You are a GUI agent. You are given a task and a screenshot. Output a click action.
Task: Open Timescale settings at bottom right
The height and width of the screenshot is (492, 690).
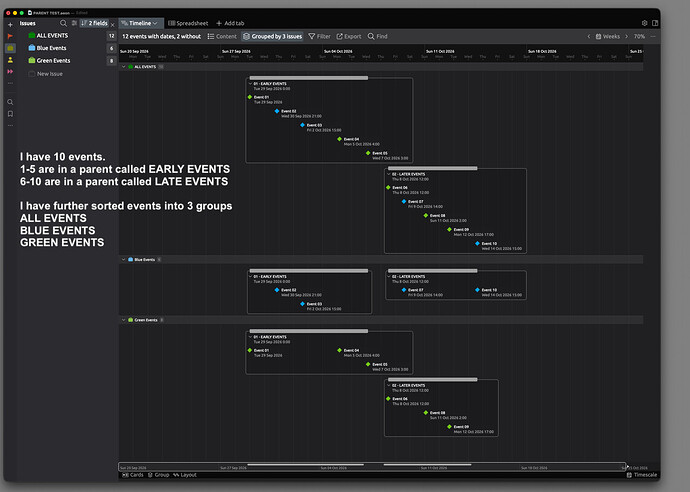pyautogui.click(x=642, y=475)
